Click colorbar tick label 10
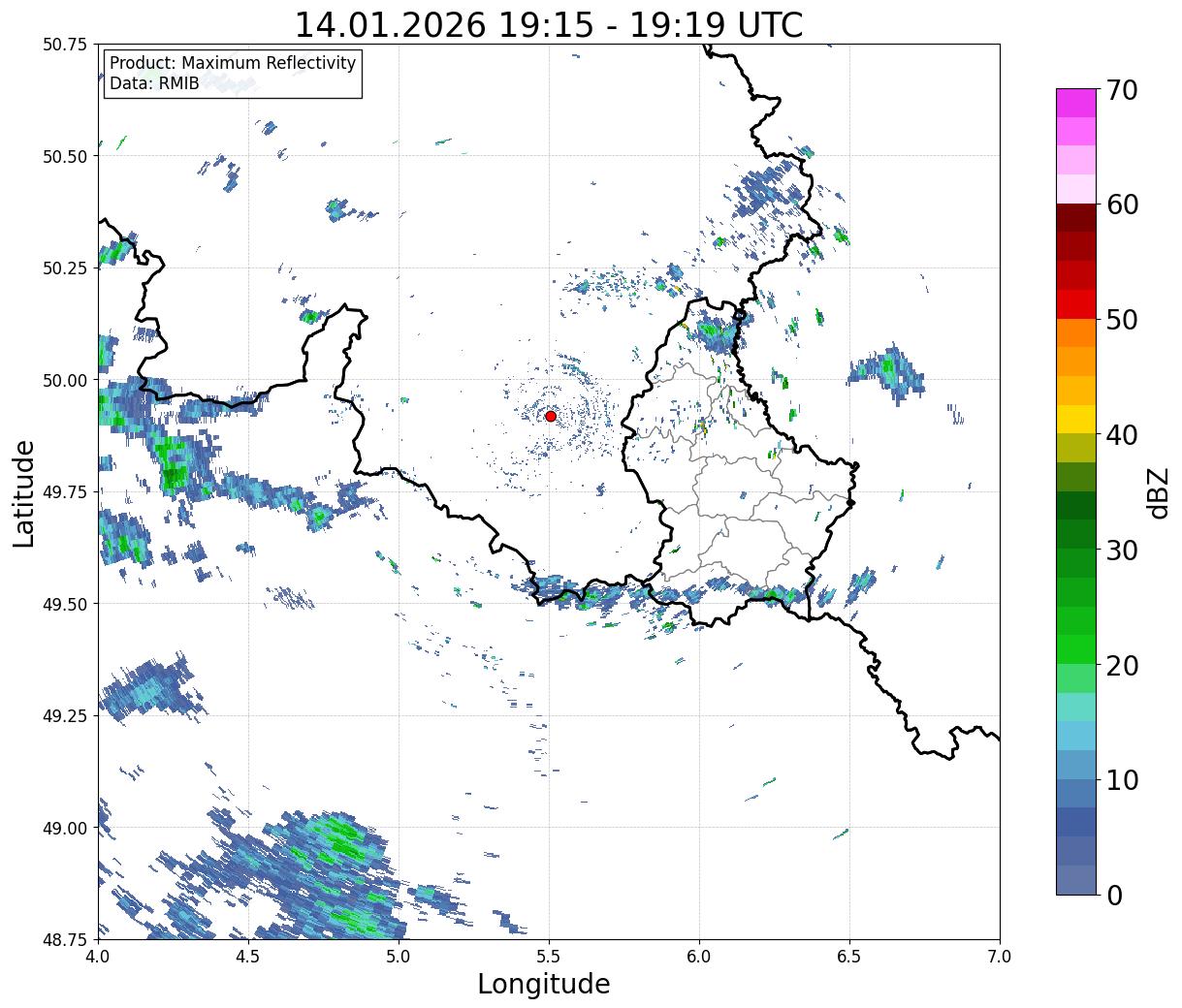This screenshot has height=1008, width=1182. coord(1121,780)
